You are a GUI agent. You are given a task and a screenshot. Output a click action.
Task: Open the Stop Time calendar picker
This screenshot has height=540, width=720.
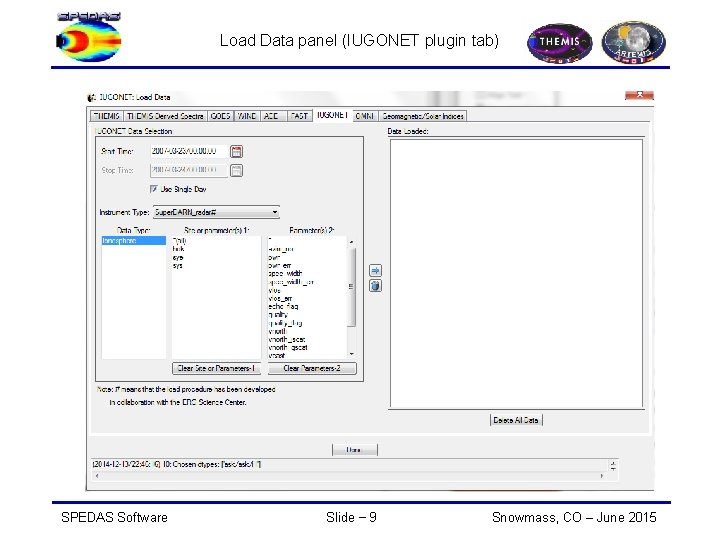coord(236,171)
